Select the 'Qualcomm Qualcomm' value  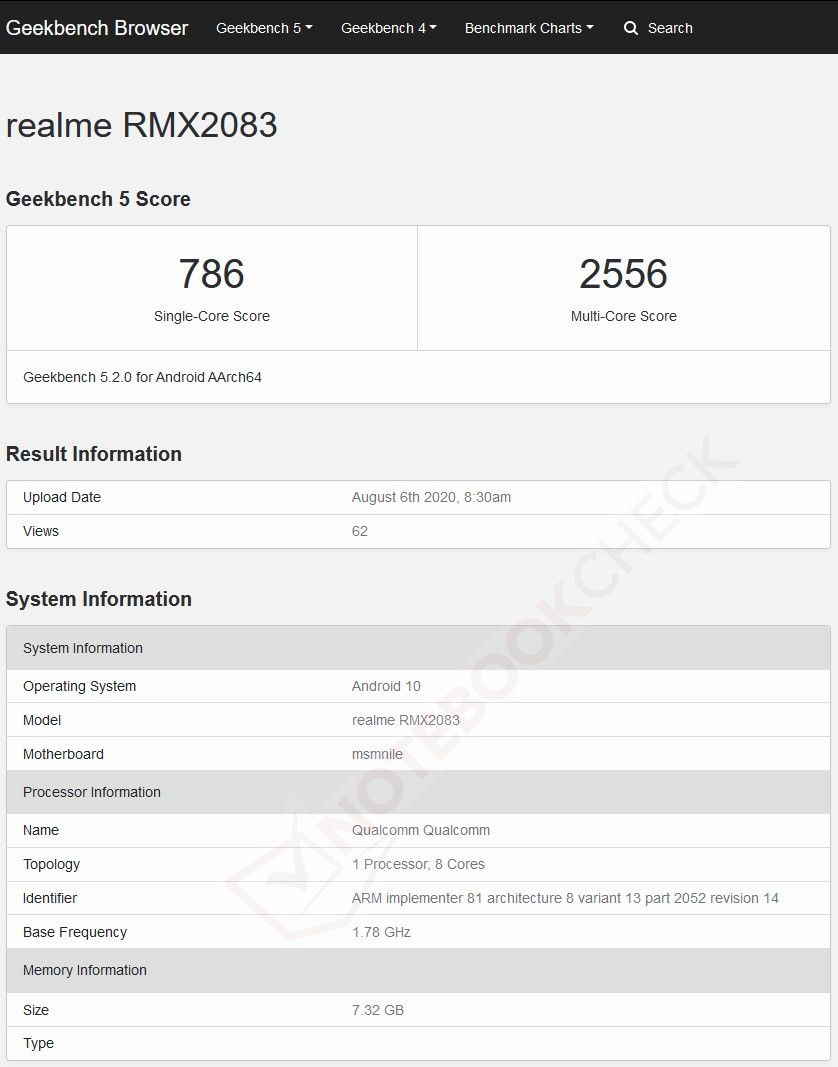tap(421, 830)
